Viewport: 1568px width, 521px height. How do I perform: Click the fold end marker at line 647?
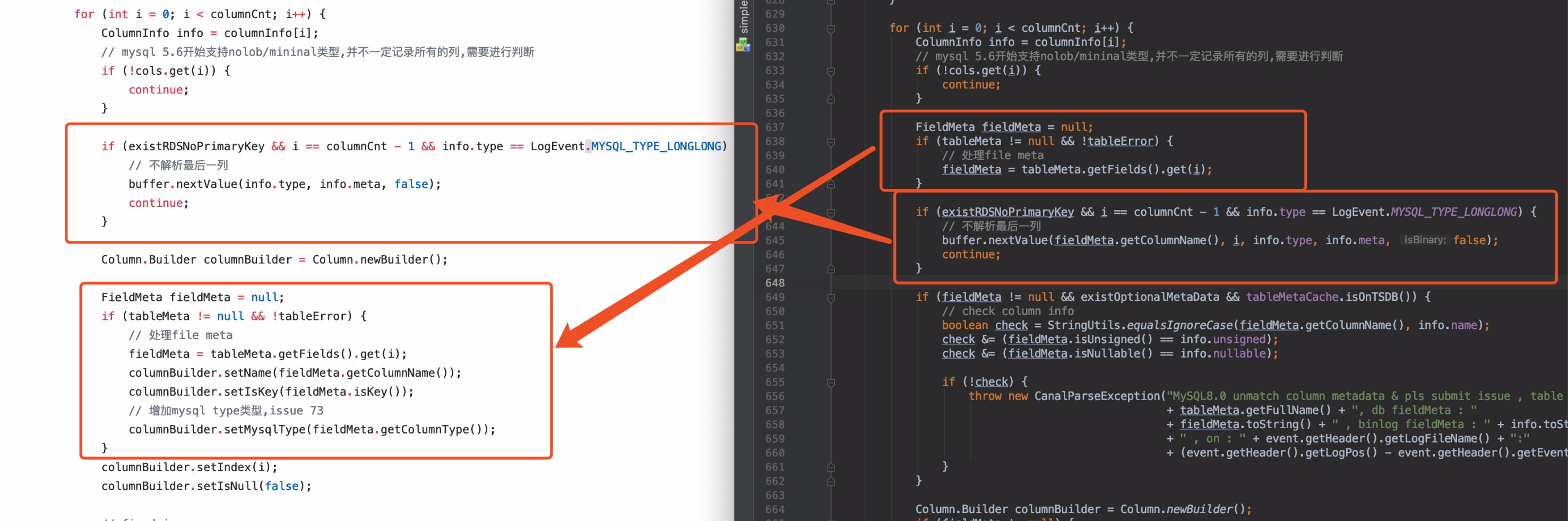point(831,269)
